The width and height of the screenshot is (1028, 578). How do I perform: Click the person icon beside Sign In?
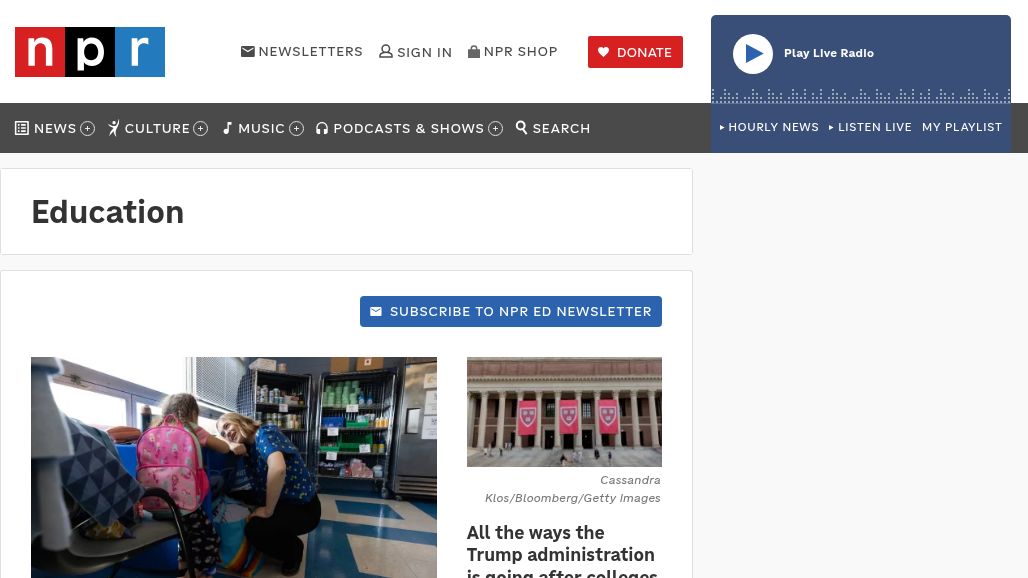pos(386,51)
